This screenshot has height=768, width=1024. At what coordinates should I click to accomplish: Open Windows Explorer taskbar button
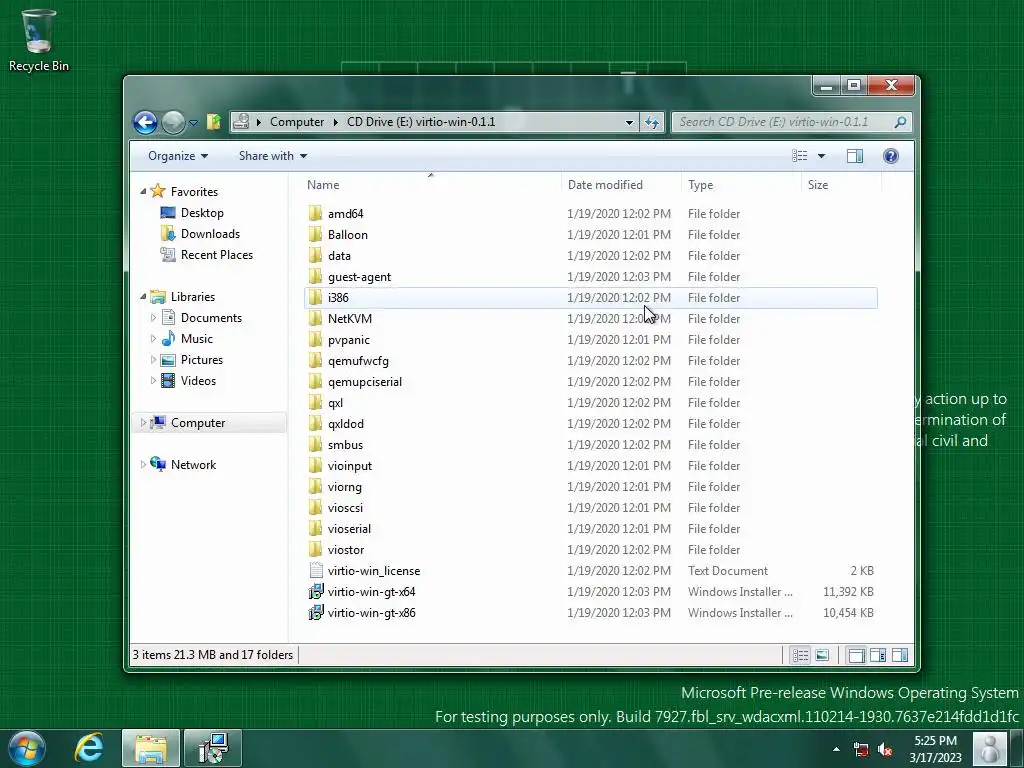[151, 748]
